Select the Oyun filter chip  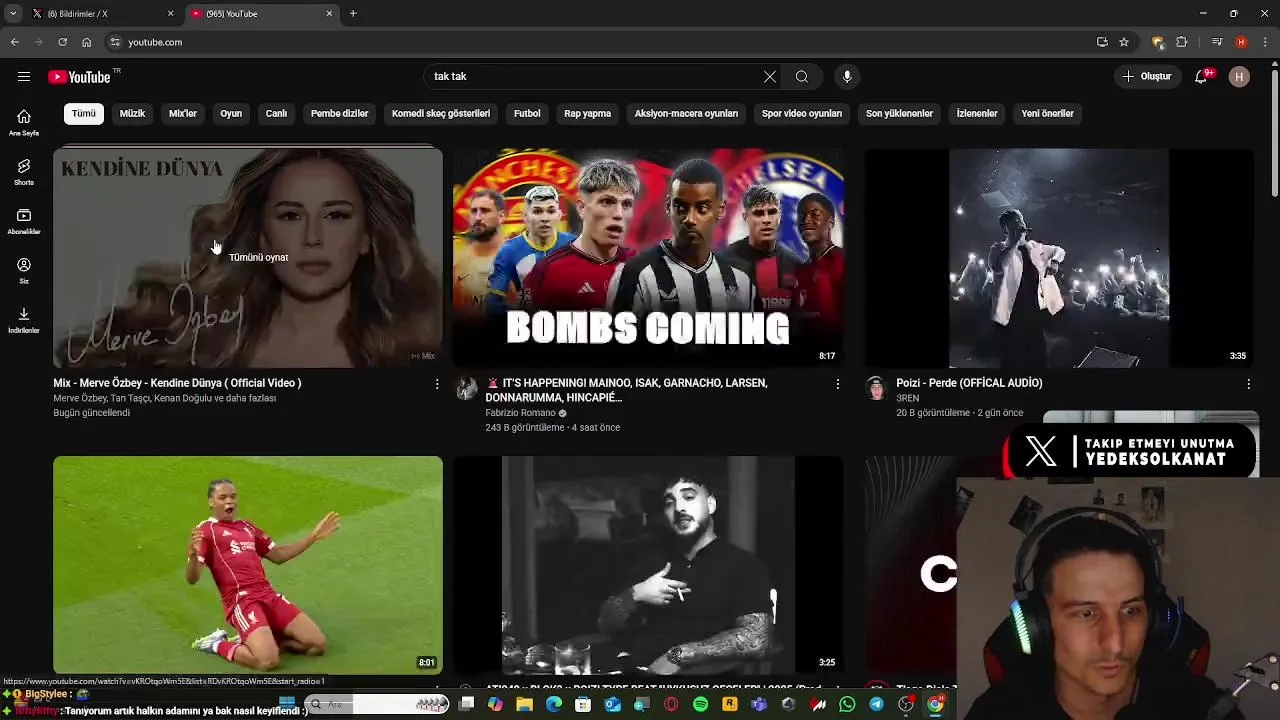coord(231,113)
